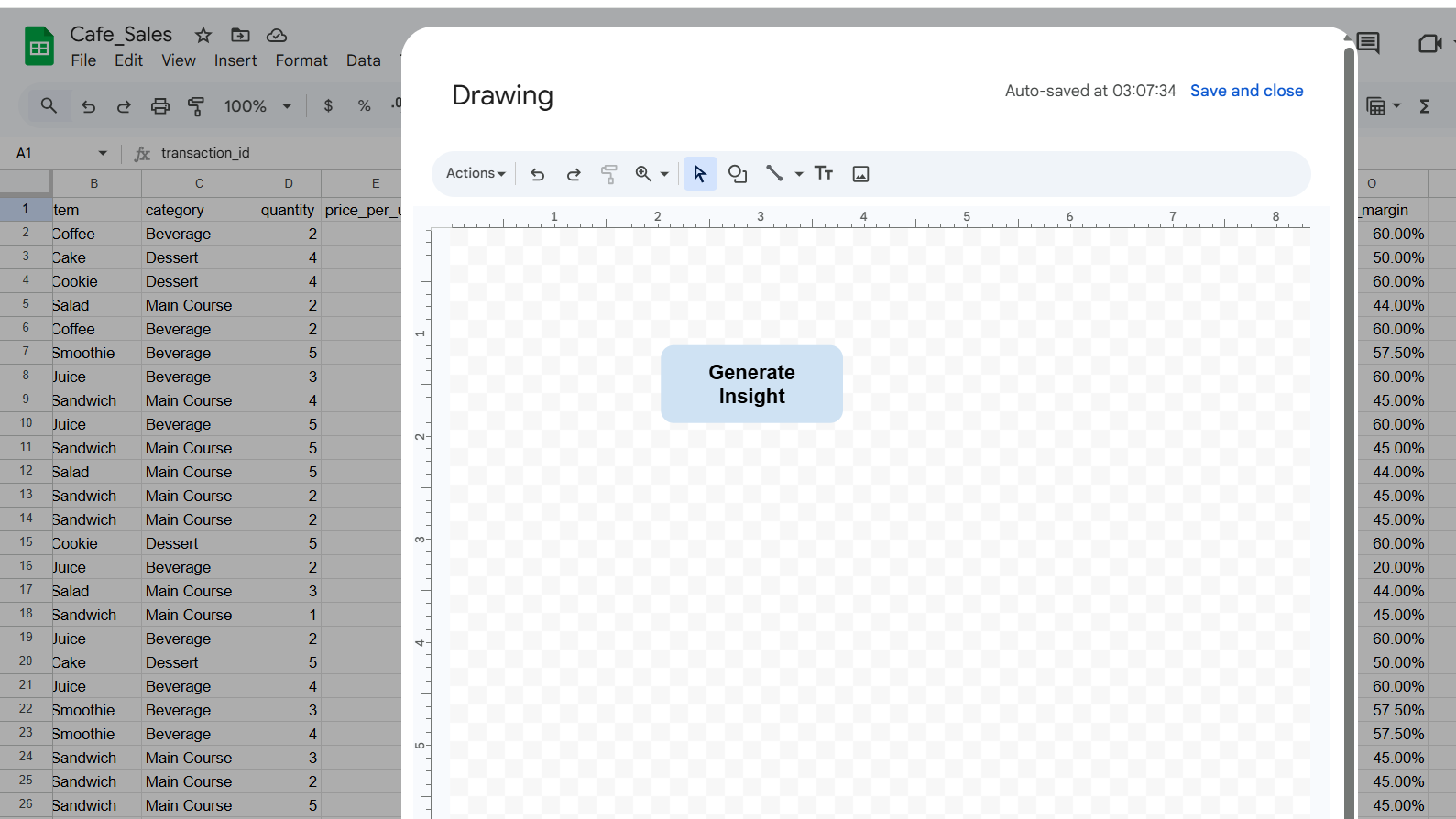This screenshot has height=819, width=1456.
Task: Star the Cafe_Sales document
Action: pos(203,35)
